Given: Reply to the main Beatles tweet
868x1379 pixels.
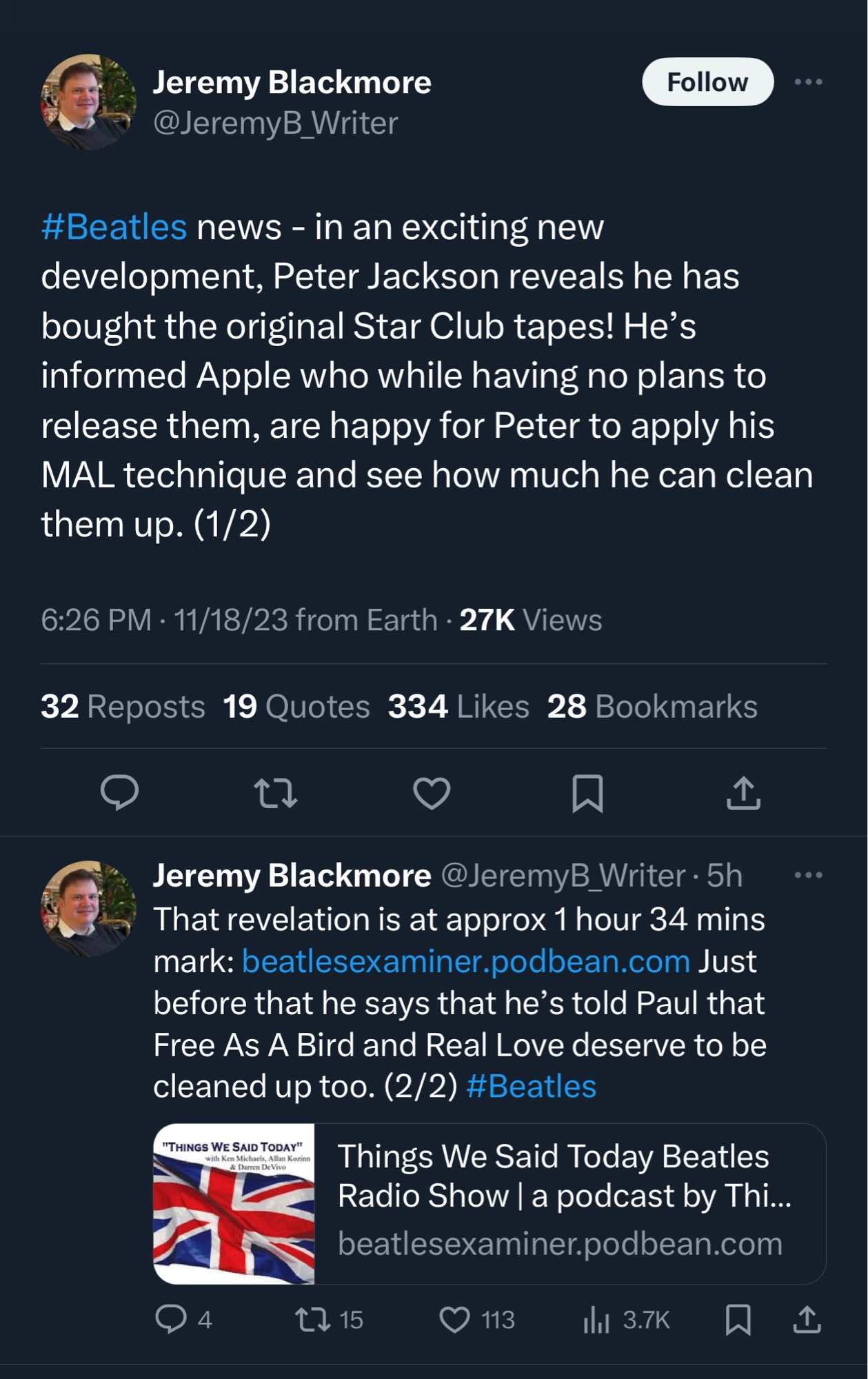Looking at the screenshot, I should tap(120, 792).
